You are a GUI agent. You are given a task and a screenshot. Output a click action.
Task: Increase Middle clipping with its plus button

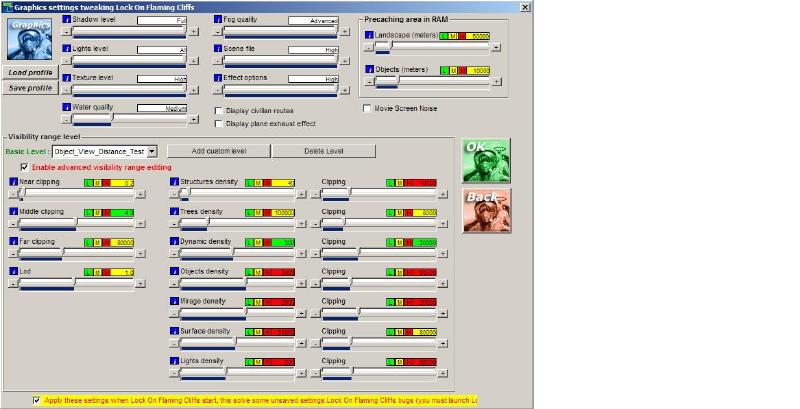(140, 223)
